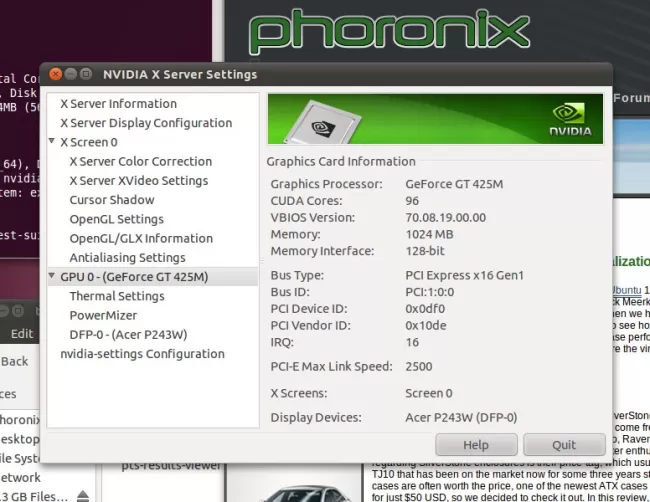The image size is (650, 502).
Task: Collapse the GPU 0 tree arrow
Action: click(52, 277)
